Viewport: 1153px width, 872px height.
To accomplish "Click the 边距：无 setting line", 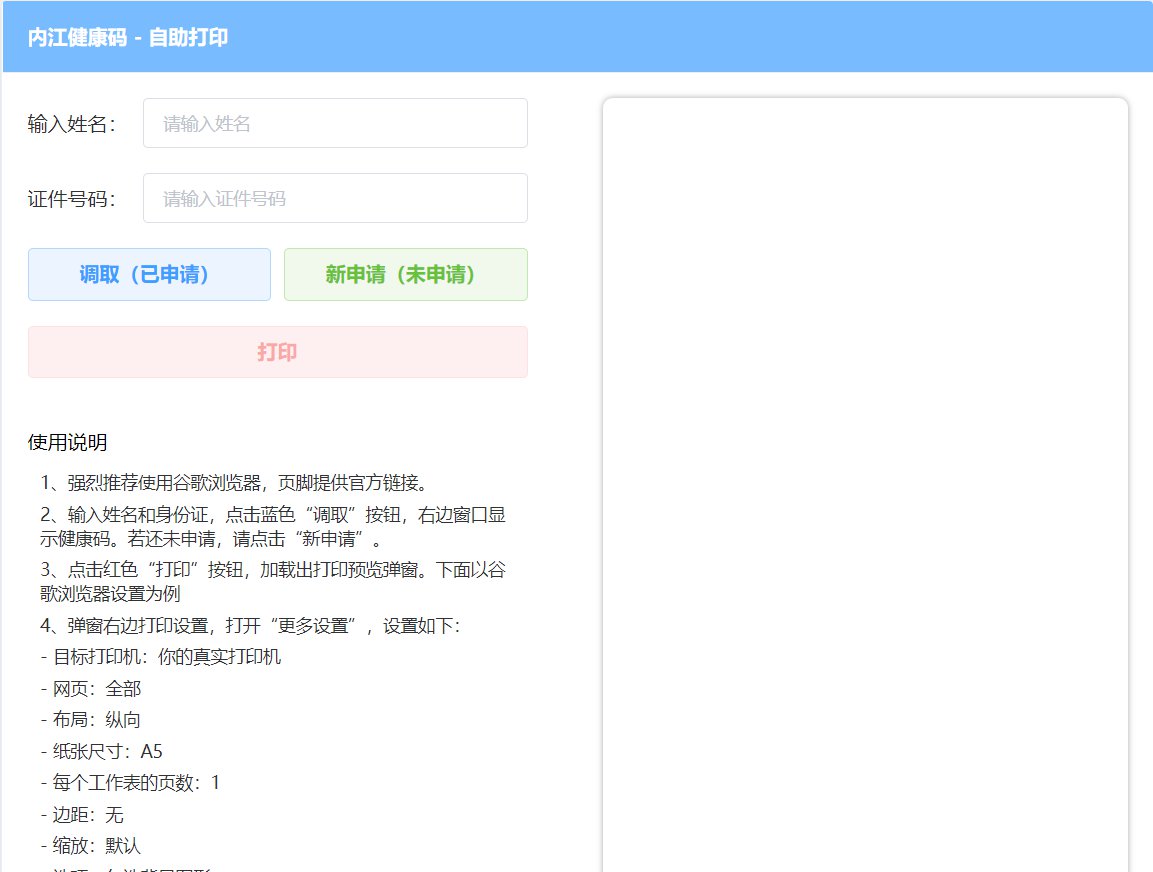I will 82,814.
